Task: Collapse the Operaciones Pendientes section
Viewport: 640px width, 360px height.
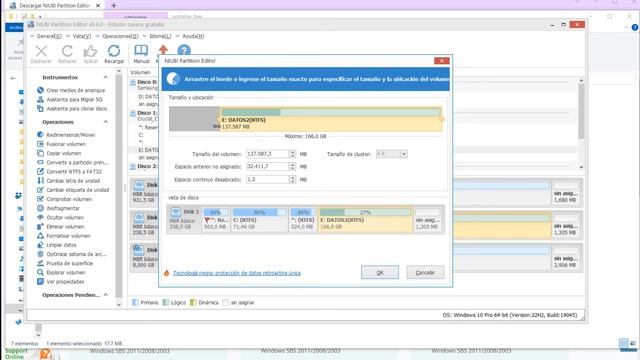Action: click(x=106, y=295)
